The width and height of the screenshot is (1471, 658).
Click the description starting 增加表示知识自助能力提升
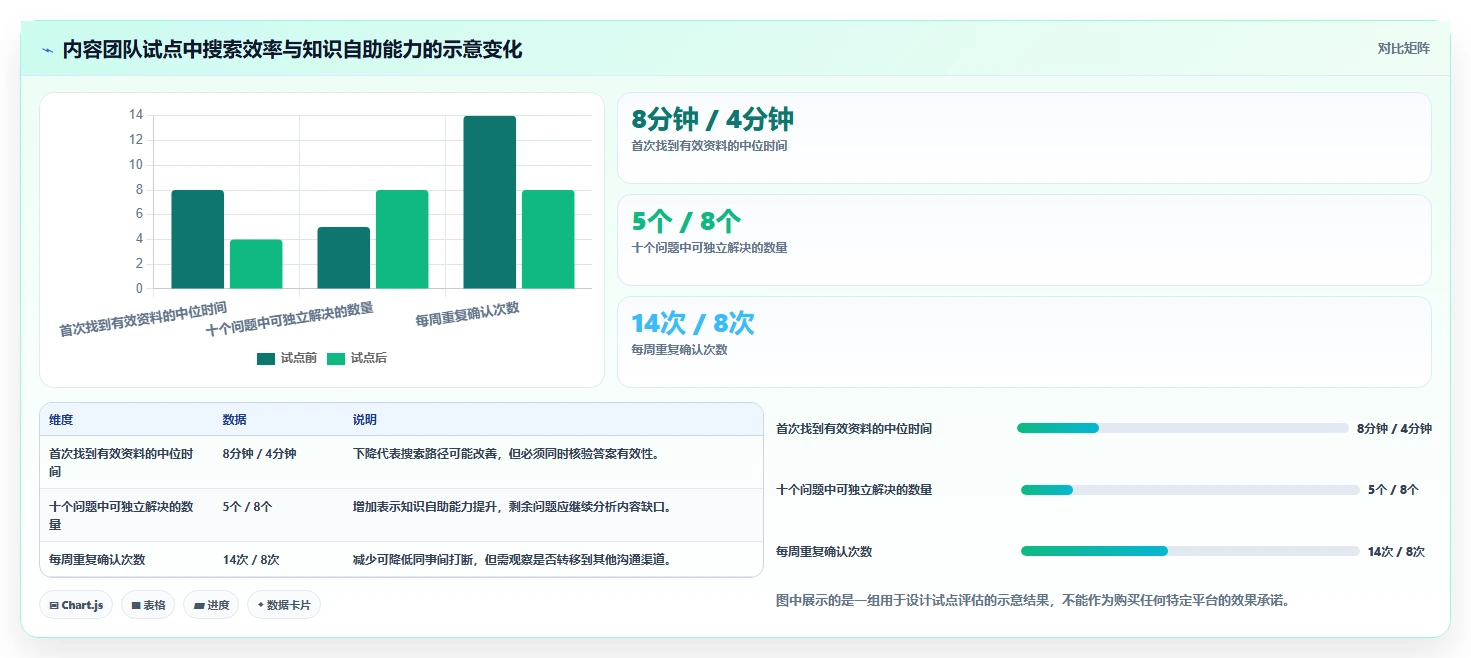coord(512,506)
